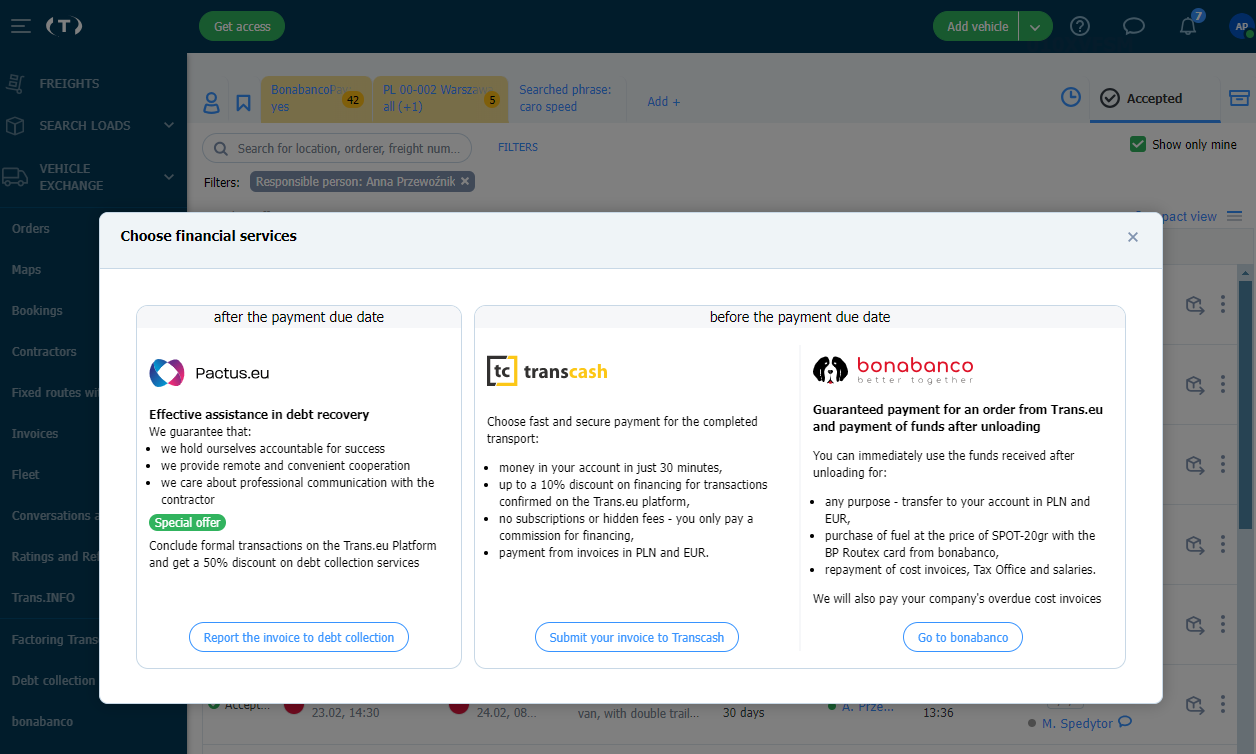This screenshot has width=1256, height=754.
Task: Click the Go to bonabanco button
Action: (963, 637)
